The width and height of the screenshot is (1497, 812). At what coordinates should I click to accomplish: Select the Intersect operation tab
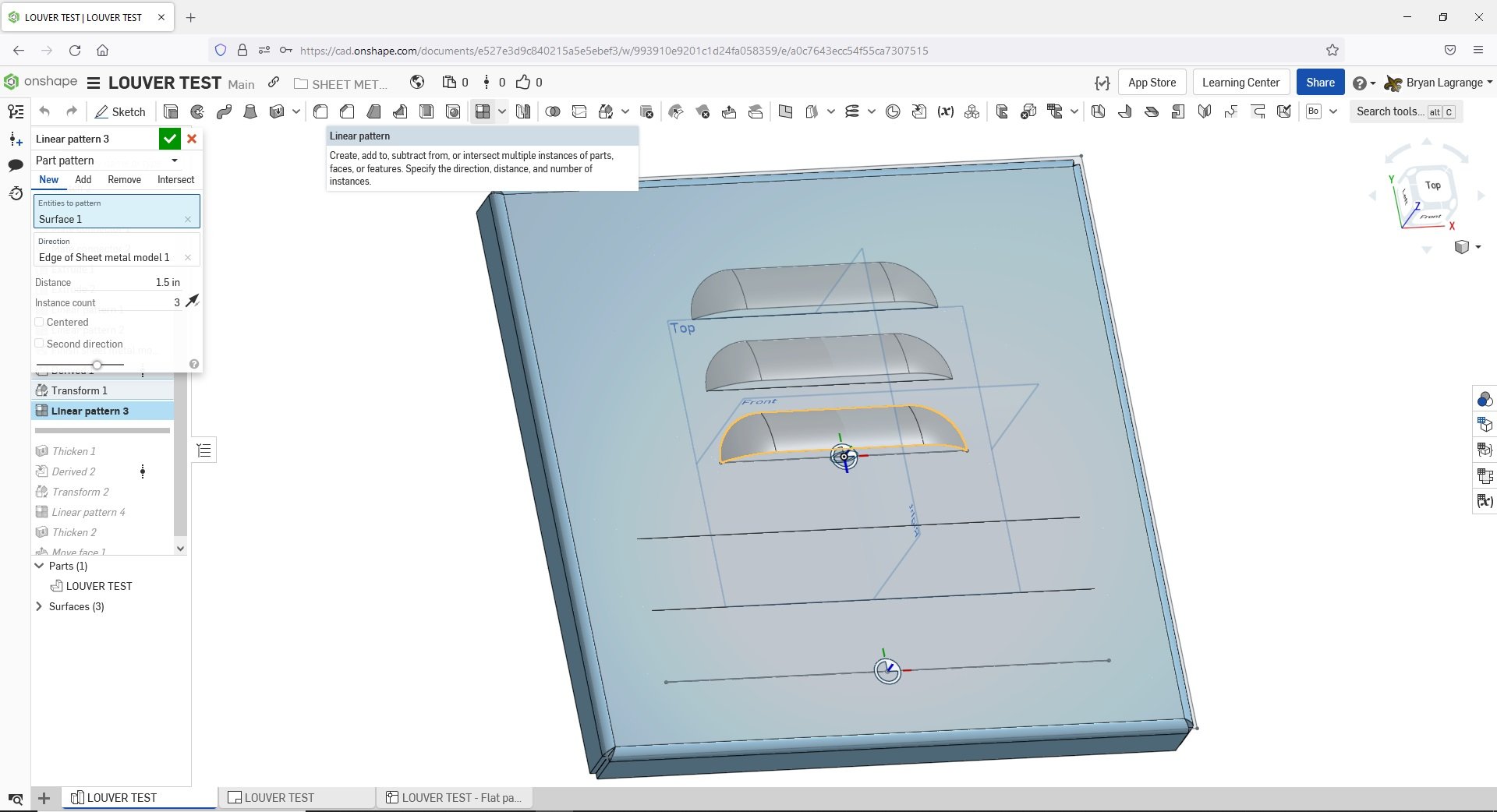click(175, 179)
